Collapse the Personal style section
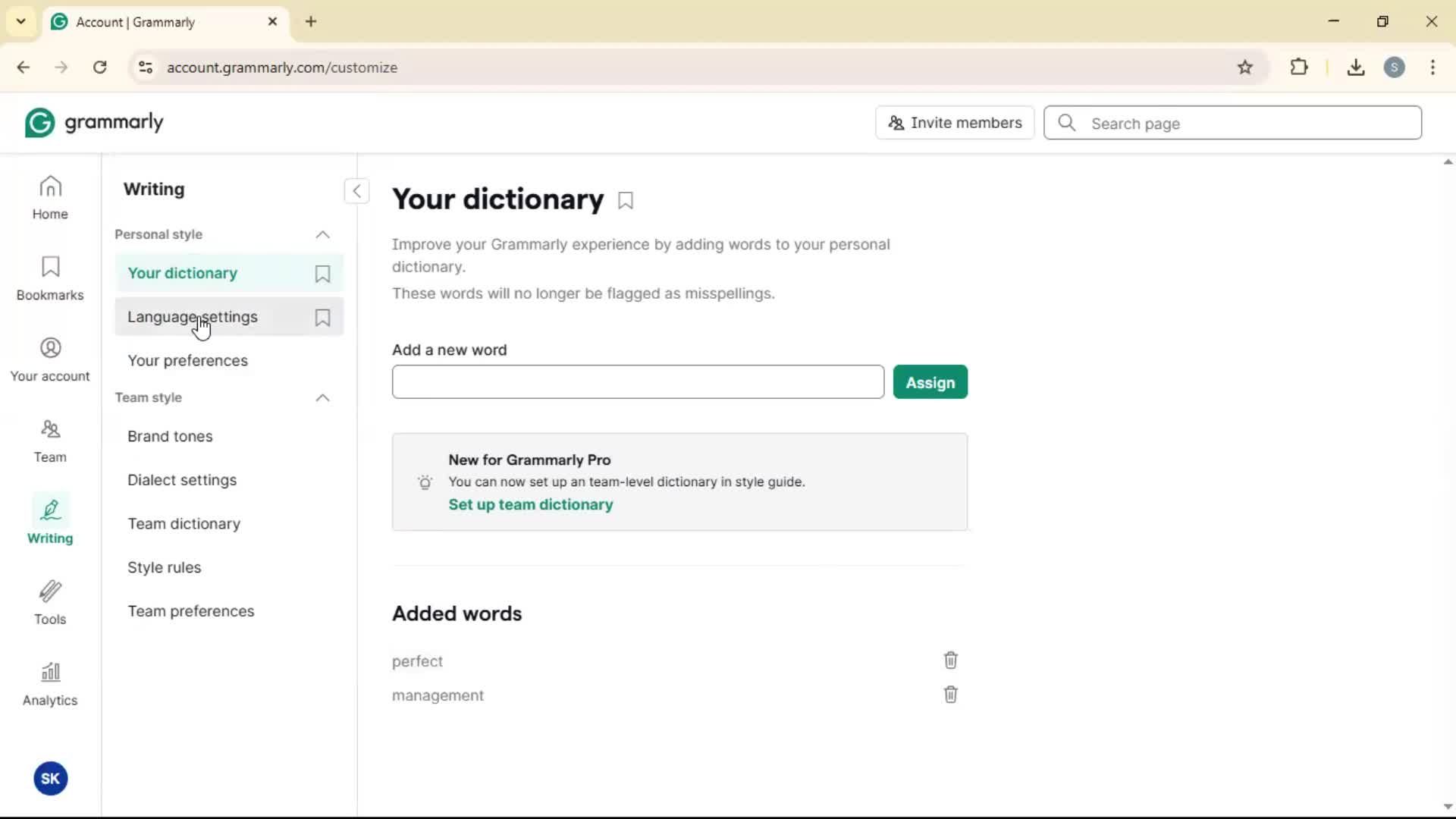Image resolution: width=1456 pixels, height=819 pixels. click(322, 235)
